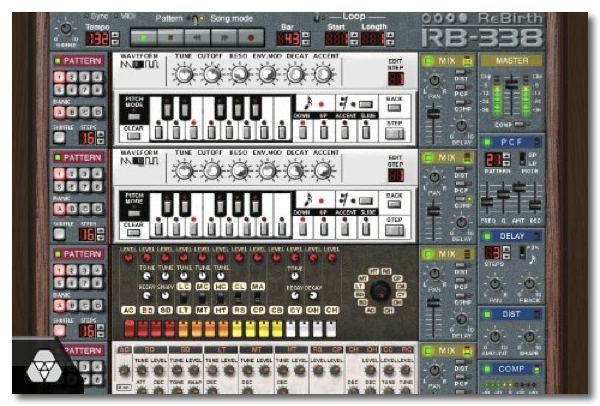Click the first synth mixer level fader

pos(433,114)
